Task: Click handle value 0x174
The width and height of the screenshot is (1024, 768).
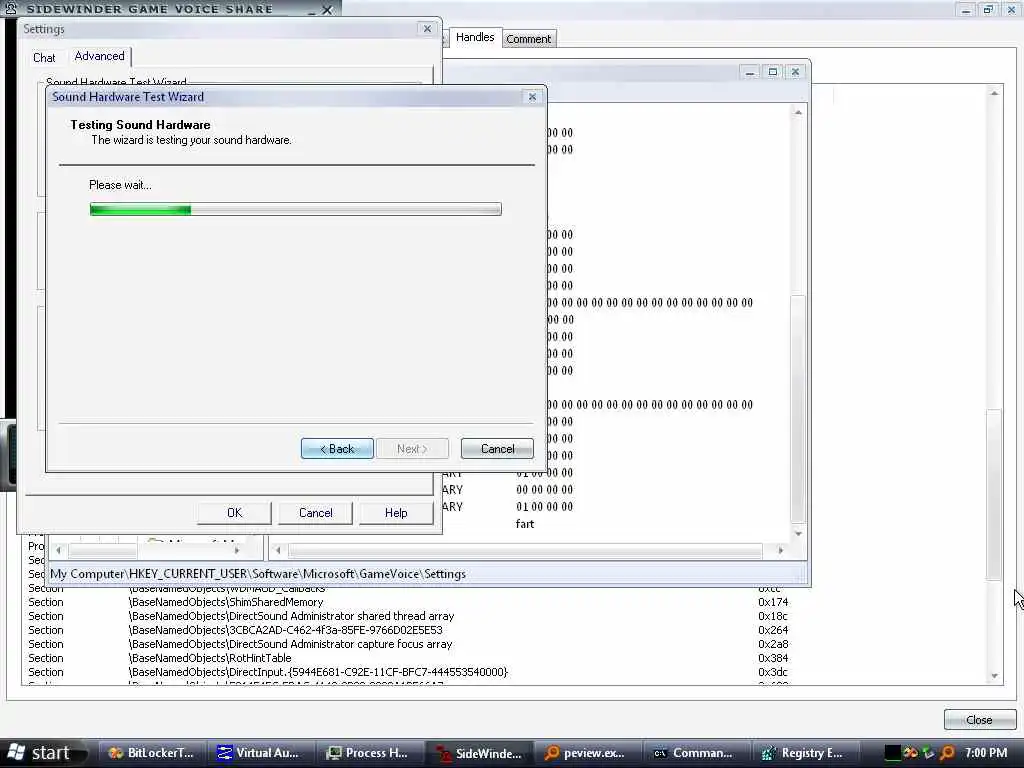Action: pos(773,602)
